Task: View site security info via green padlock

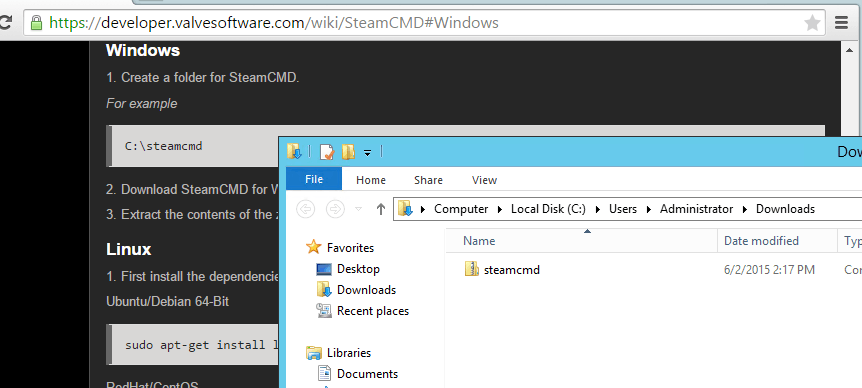Action: pyautogui.click(x=36, y=23)
